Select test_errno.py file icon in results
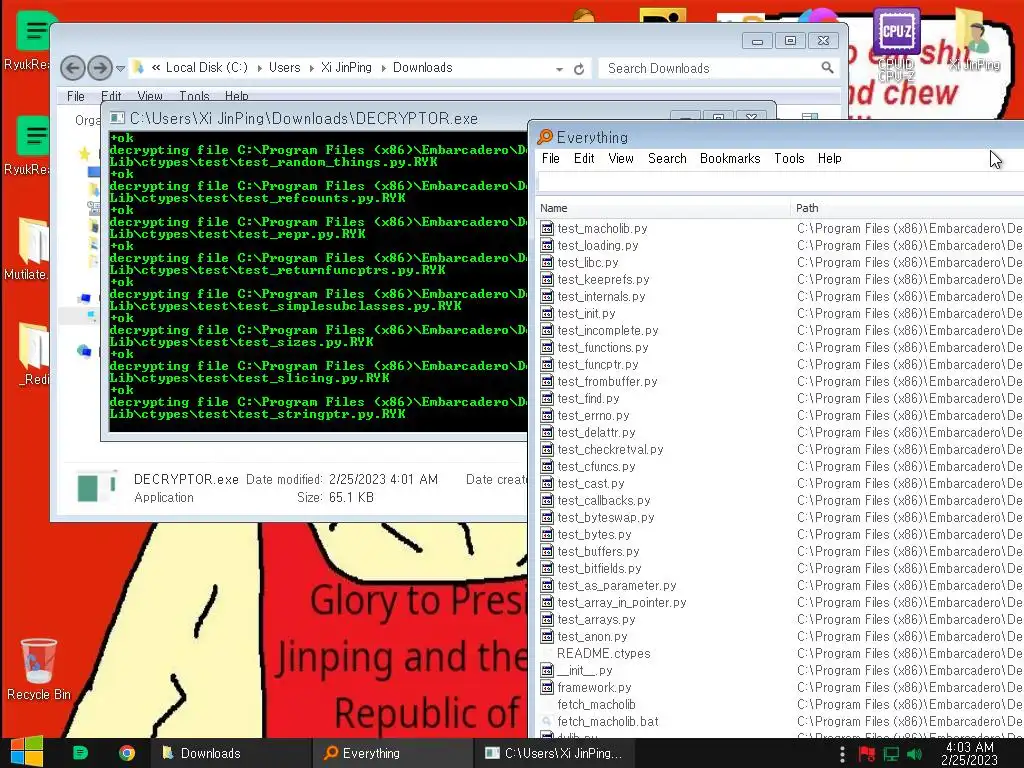1024x768 pixels. coord(547,415)
